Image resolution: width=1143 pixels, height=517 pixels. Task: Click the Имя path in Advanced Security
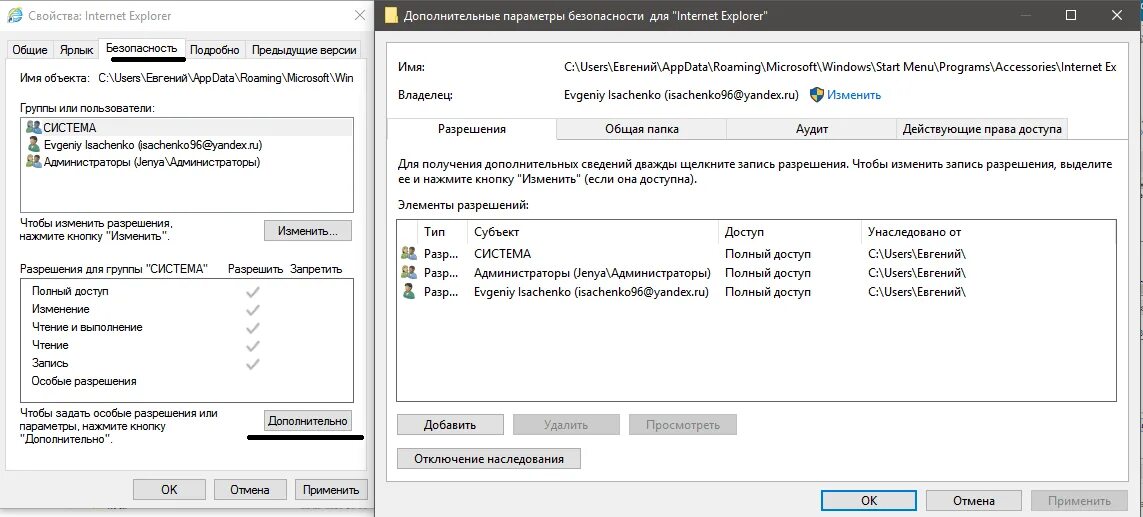tap(840, 67)
